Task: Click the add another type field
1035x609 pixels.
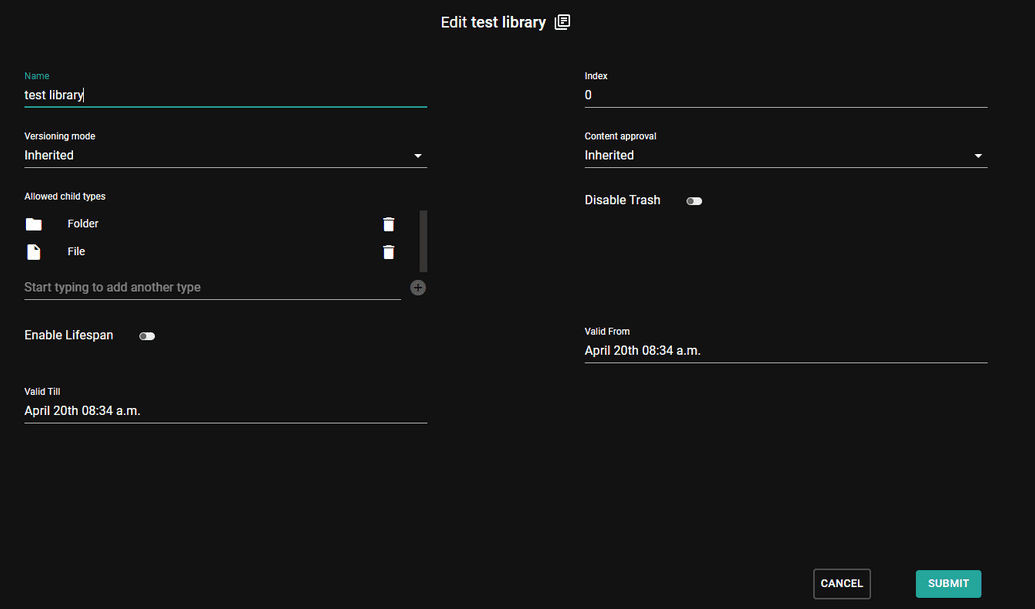Action: click(x=212, y=288)
